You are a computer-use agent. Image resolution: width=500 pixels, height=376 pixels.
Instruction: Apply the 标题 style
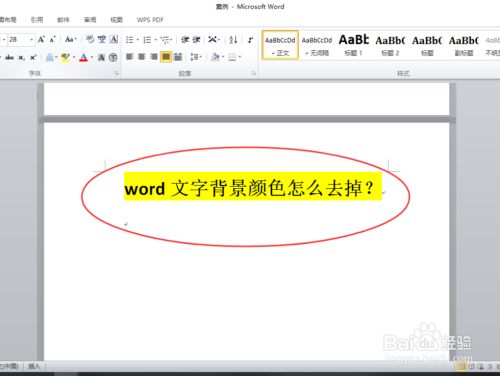[427, 45]
